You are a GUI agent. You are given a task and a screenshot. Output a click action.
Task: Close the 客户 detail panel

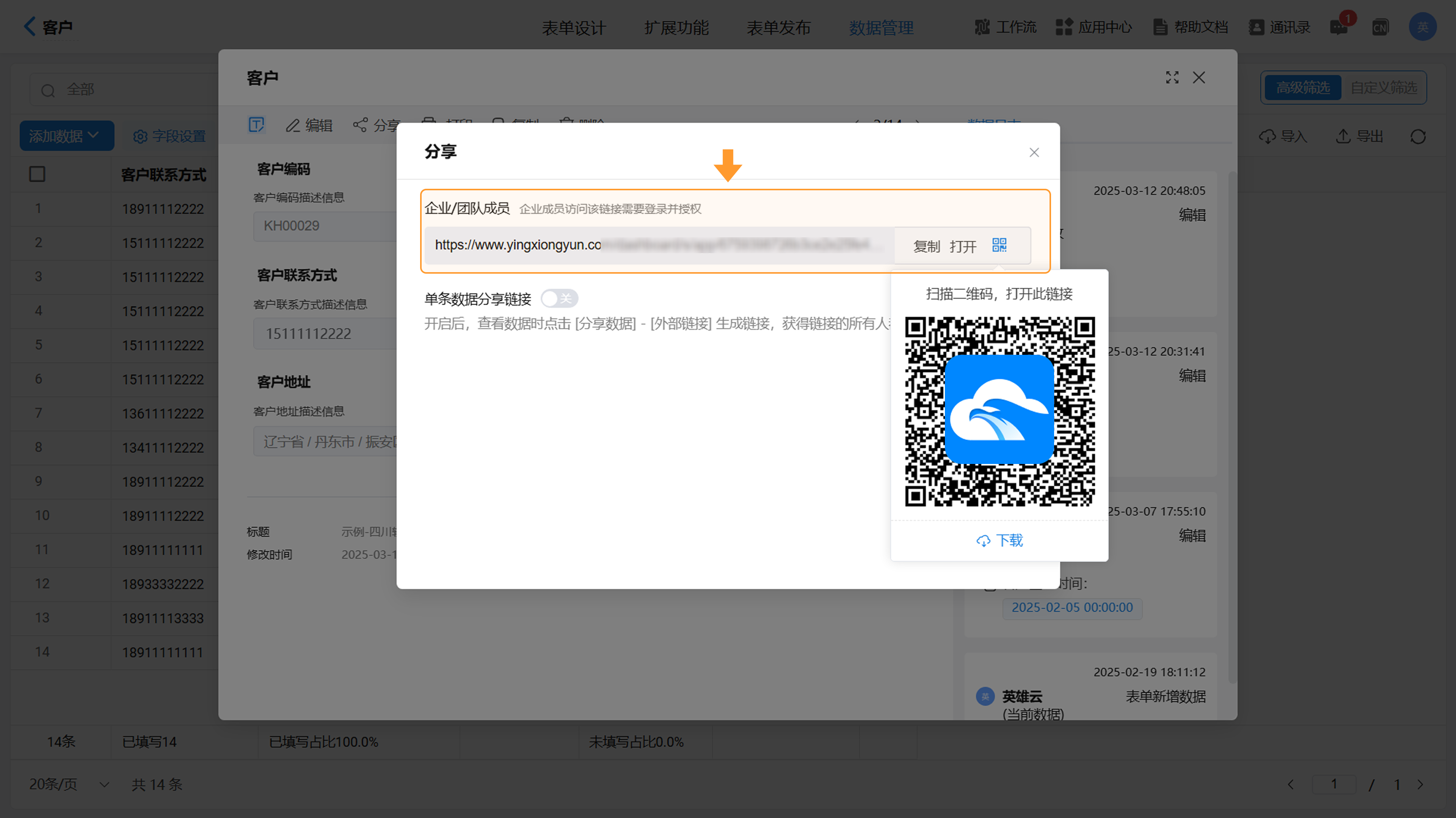click(x=1199, y=78)
